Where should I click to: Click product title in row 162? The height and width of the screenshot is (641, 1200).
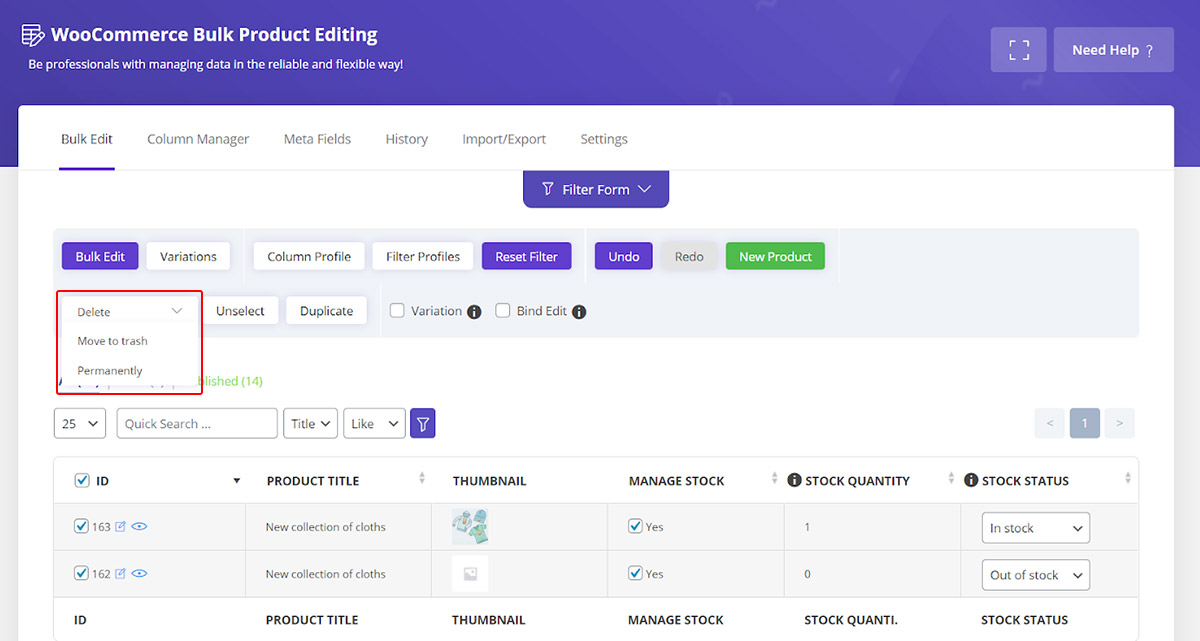point(326,574)
